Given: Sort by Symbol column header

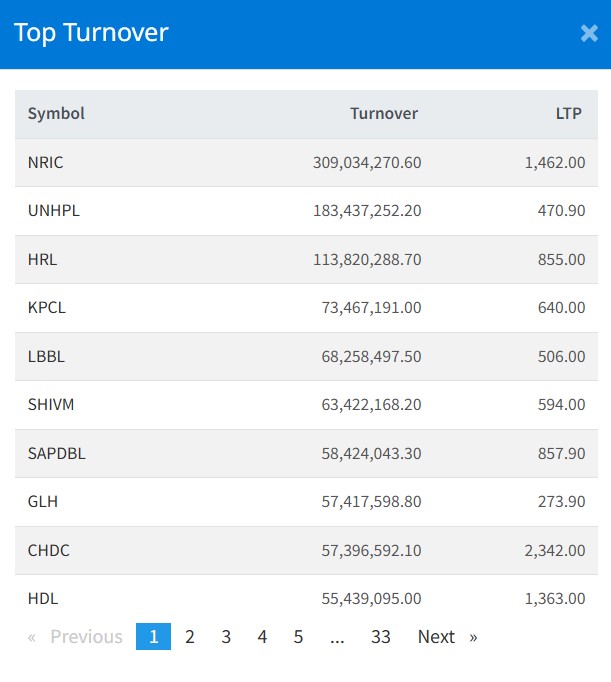Looking at the screenshot, I should (x=56, y=114).
